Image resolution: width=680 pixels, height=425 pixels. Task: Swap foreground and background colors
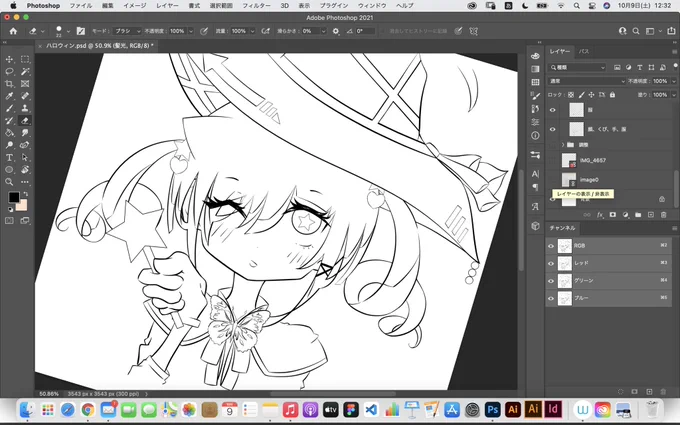pyautogui.click(x=26, y=194)
